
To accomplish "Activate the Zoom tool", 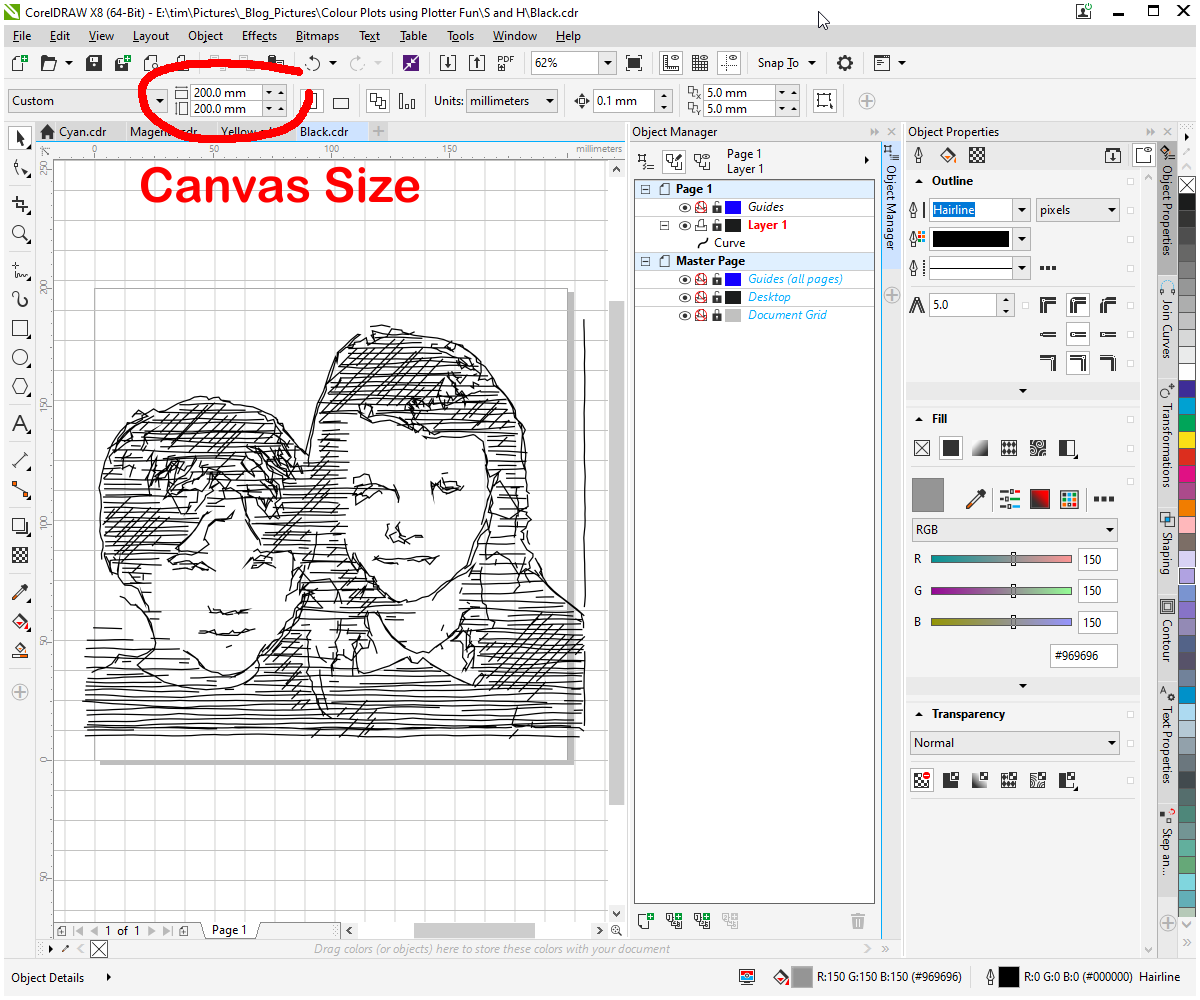I will click(20, 234).
